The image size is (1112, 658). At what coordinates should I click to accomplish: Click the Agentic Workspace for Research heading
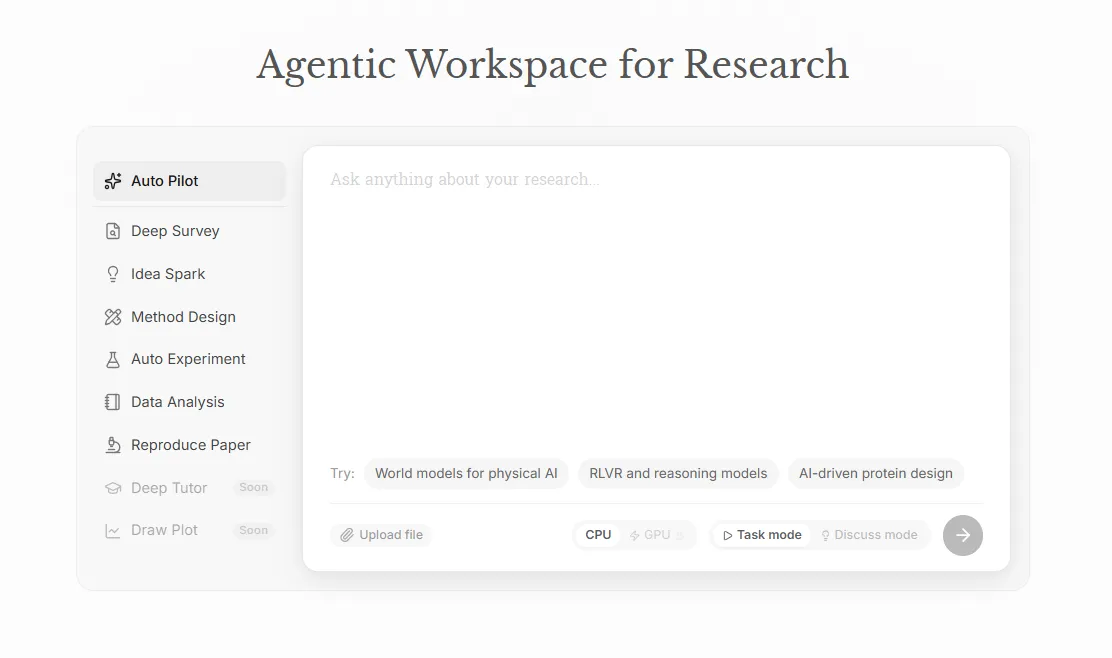coord(552,65)
